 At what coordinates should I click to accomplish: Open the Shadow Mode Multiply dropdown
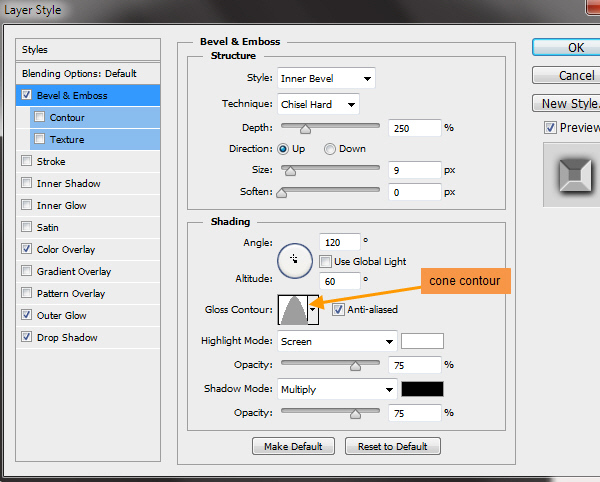point(338,389)
